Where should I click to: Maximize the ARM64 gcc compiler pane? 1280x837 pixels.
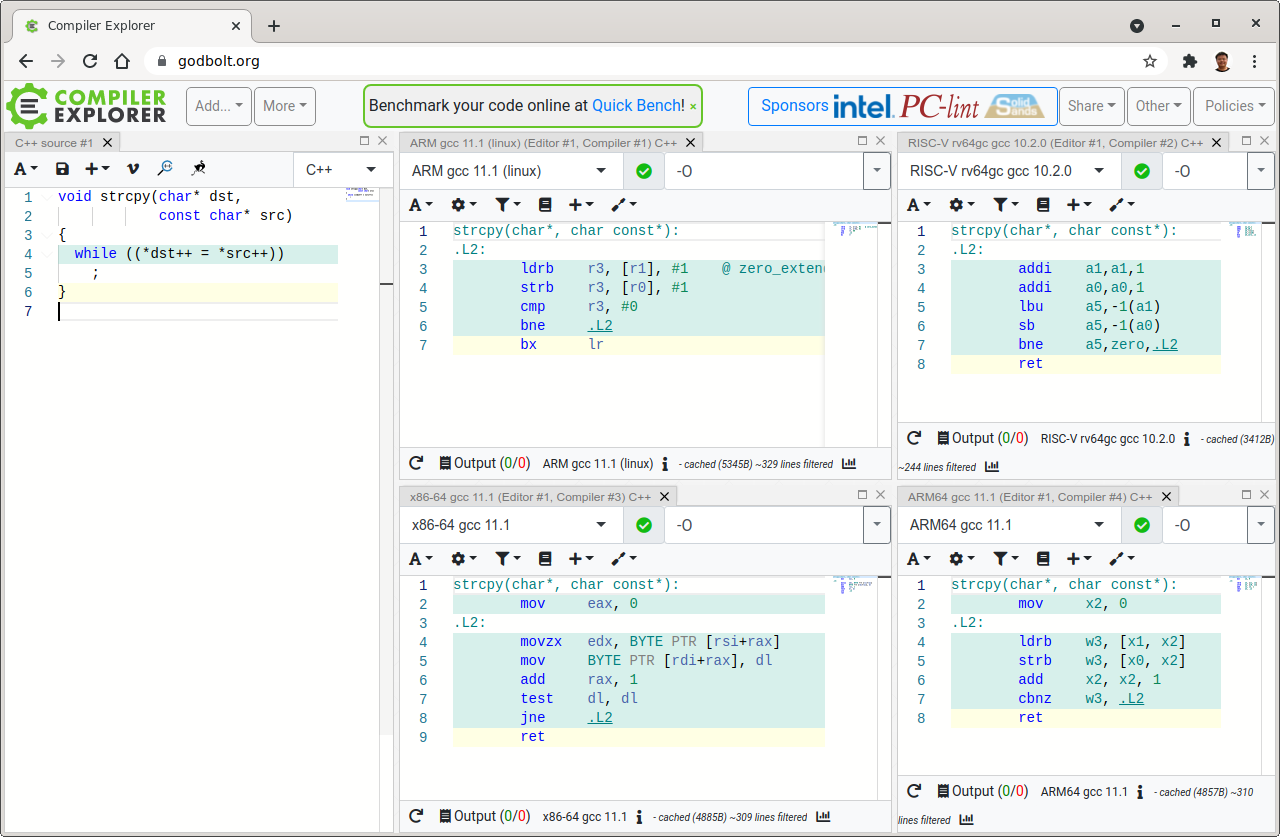[1247, 495]
